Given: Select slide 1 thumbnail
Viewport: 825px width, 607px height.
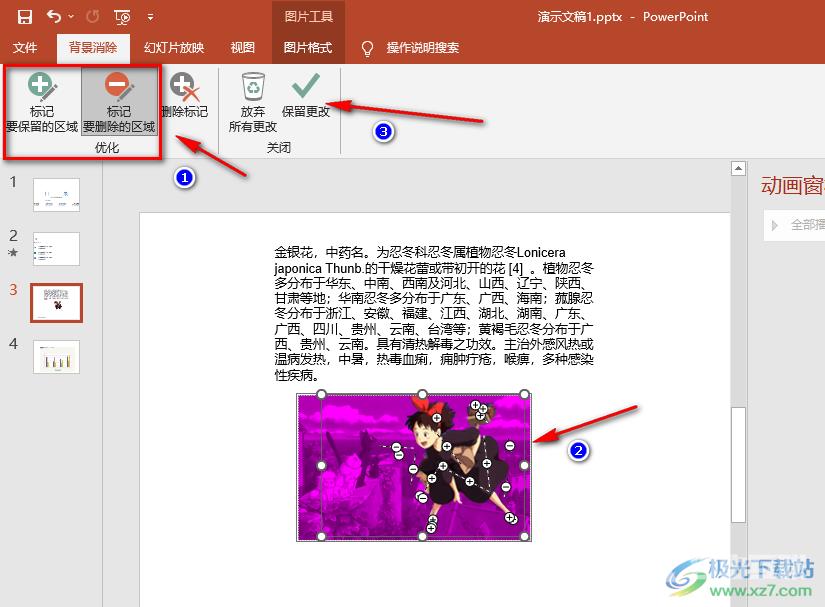Looking at the screenshot, I should pos(56,195).
